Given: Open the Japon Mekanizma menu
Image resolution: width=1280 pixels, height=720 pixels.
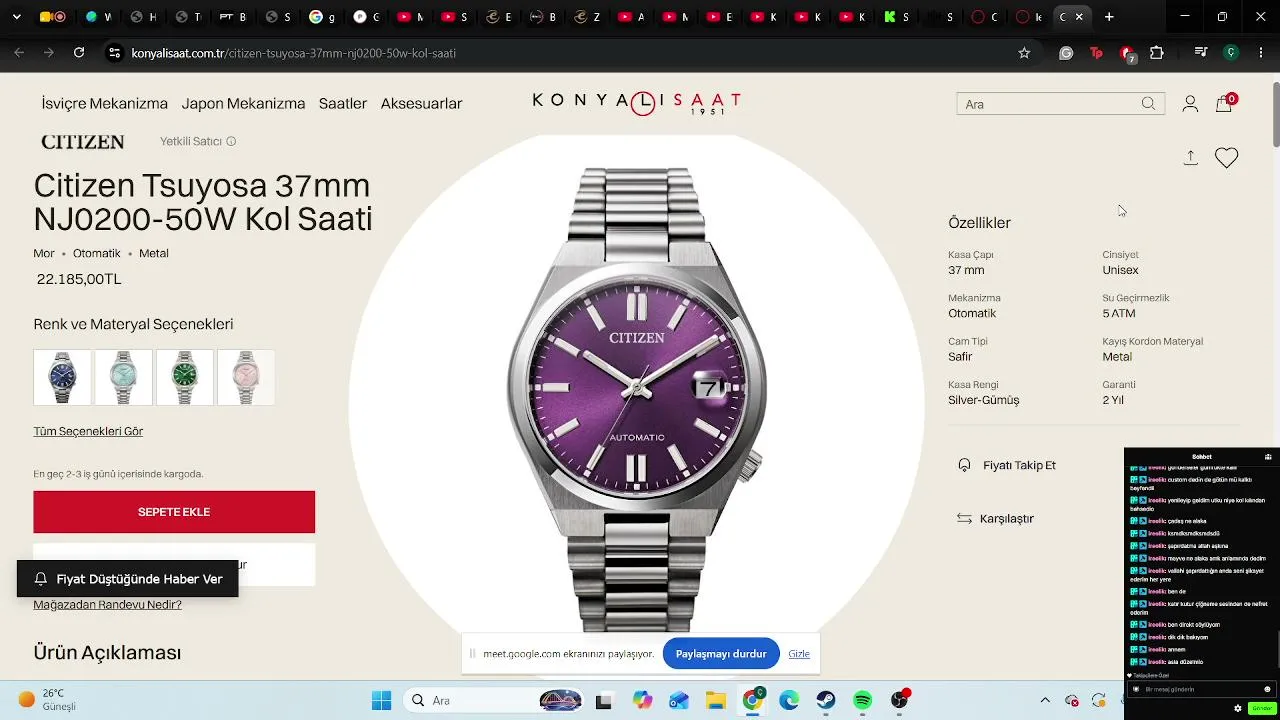Looking at the screenshot, I should tap(243, 103).
